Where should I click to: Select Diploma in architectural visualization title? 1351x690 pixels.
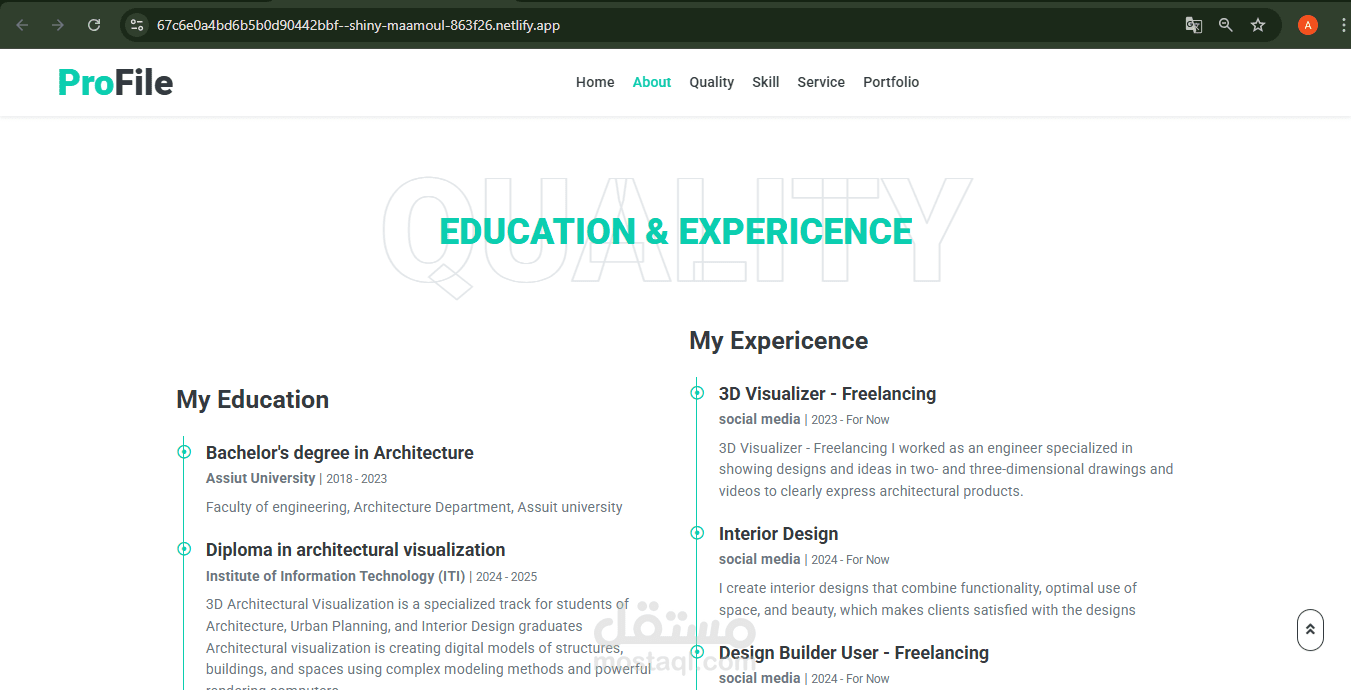click(x=355, y=550)
